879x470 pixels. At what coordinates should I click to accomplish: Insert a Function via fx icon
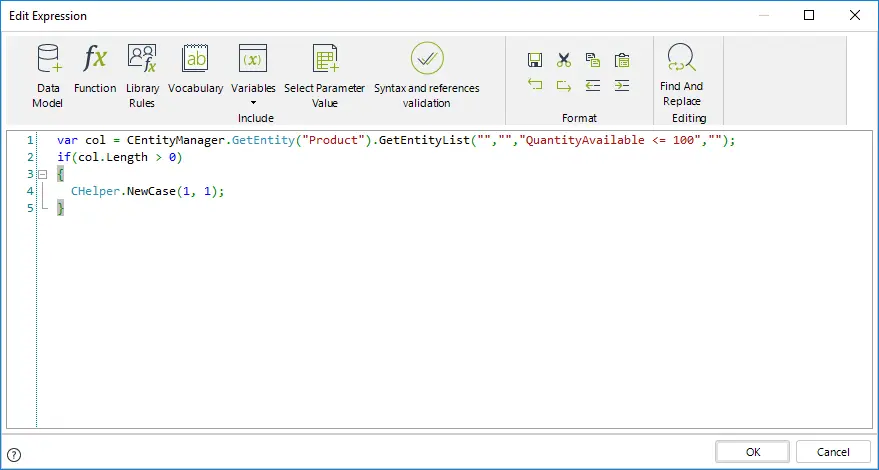(x=95, y=68)
